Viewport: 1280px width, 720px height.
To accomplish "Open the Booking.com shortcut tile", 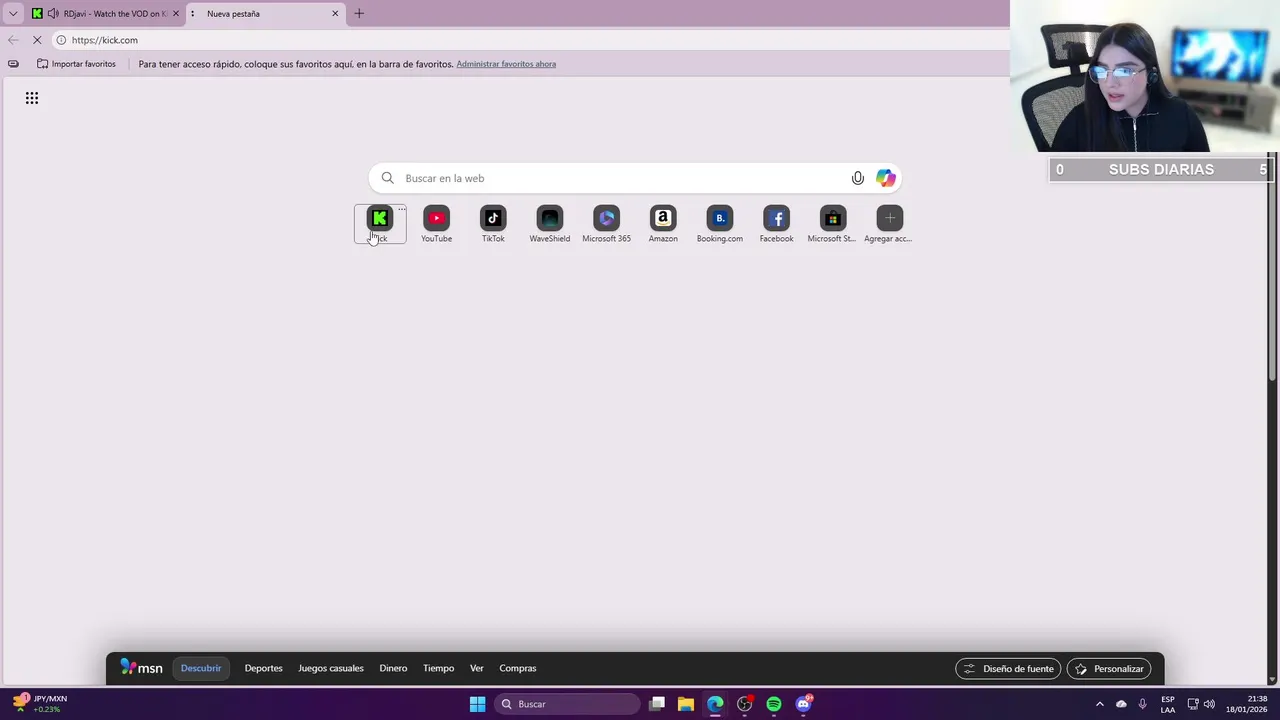I will [720, 224].
